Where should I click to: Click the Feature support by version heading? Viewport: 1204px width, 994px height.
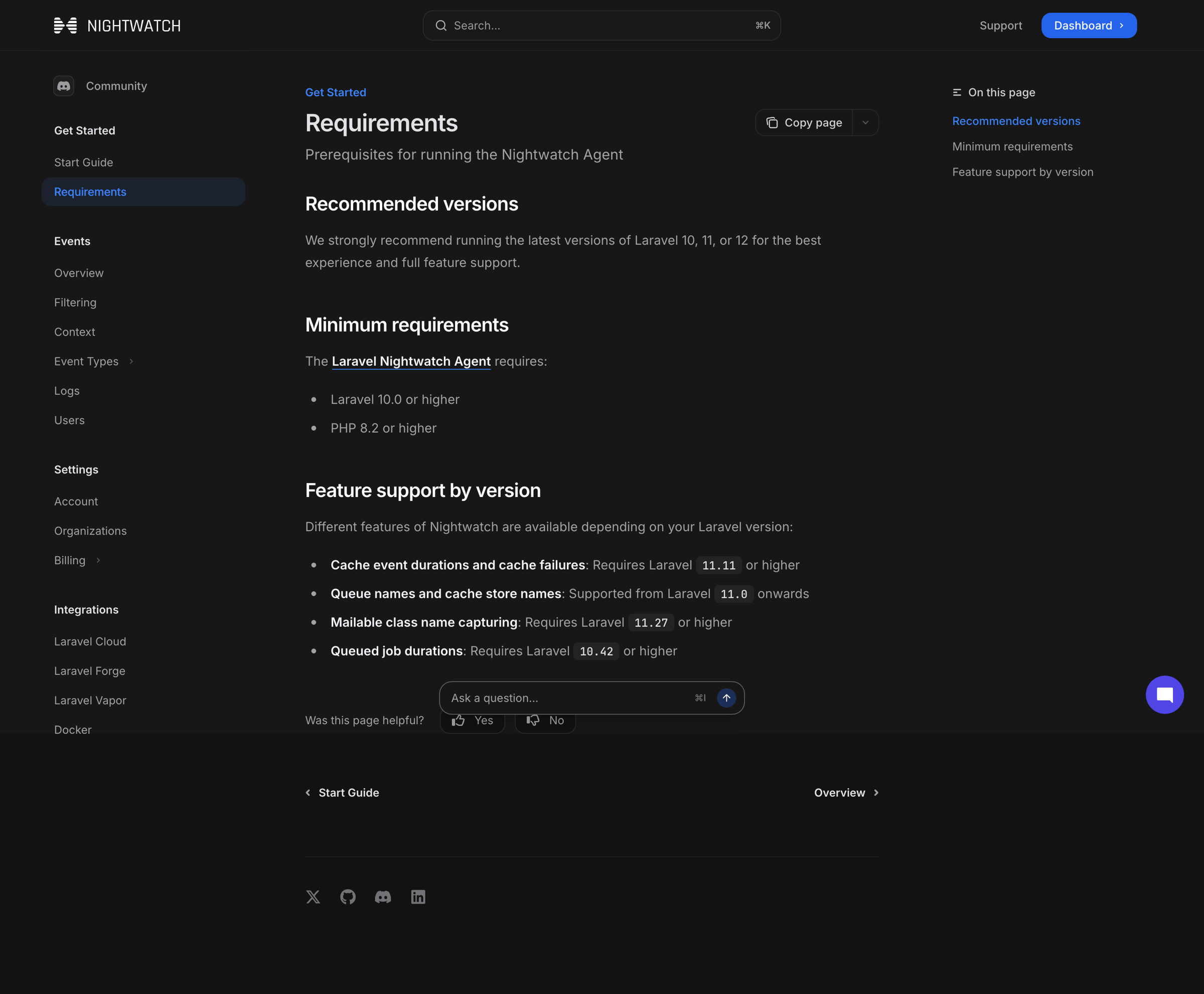point(423,490)
